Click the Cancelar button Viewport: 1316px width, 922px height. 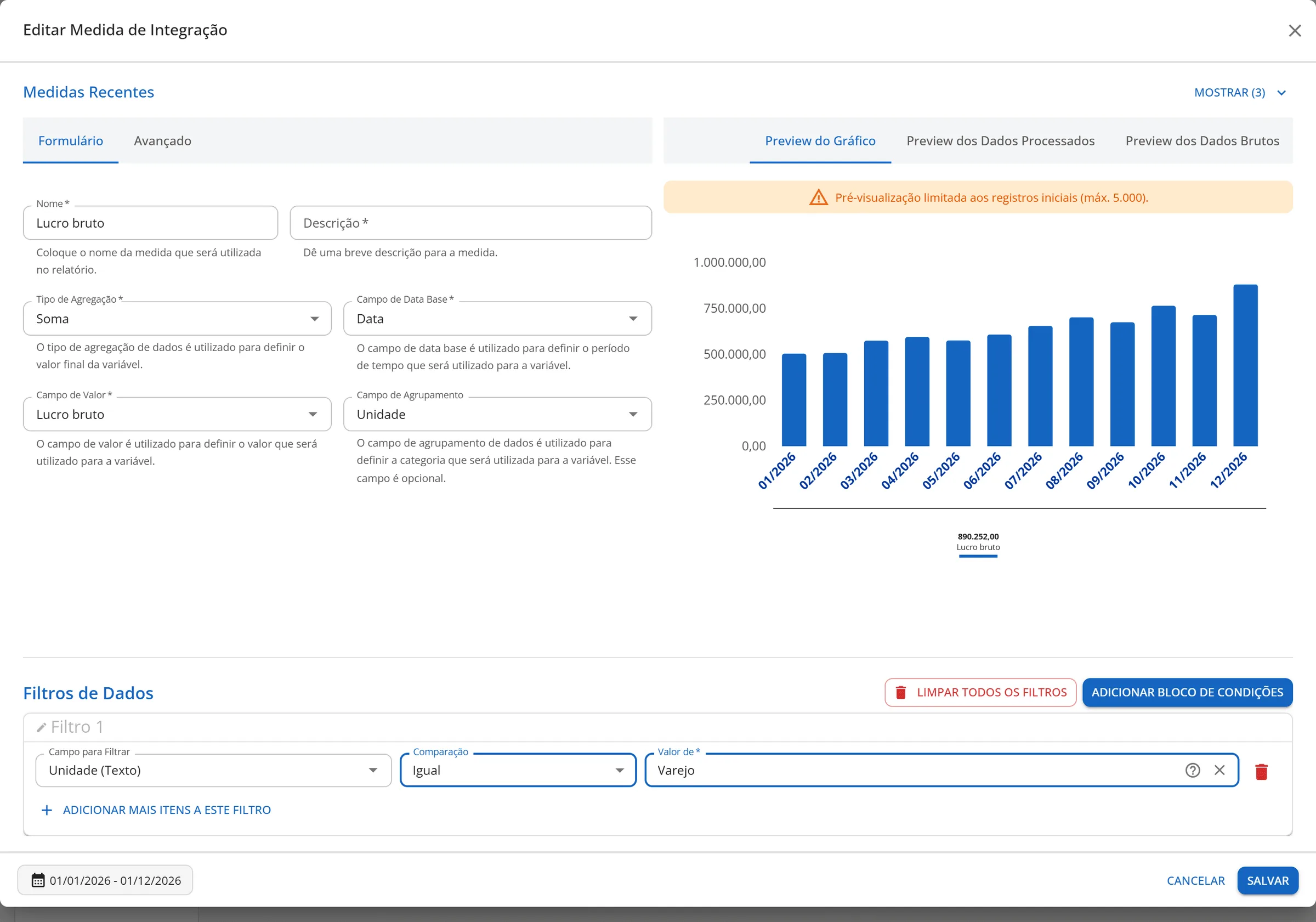(x=1195, y=880)
